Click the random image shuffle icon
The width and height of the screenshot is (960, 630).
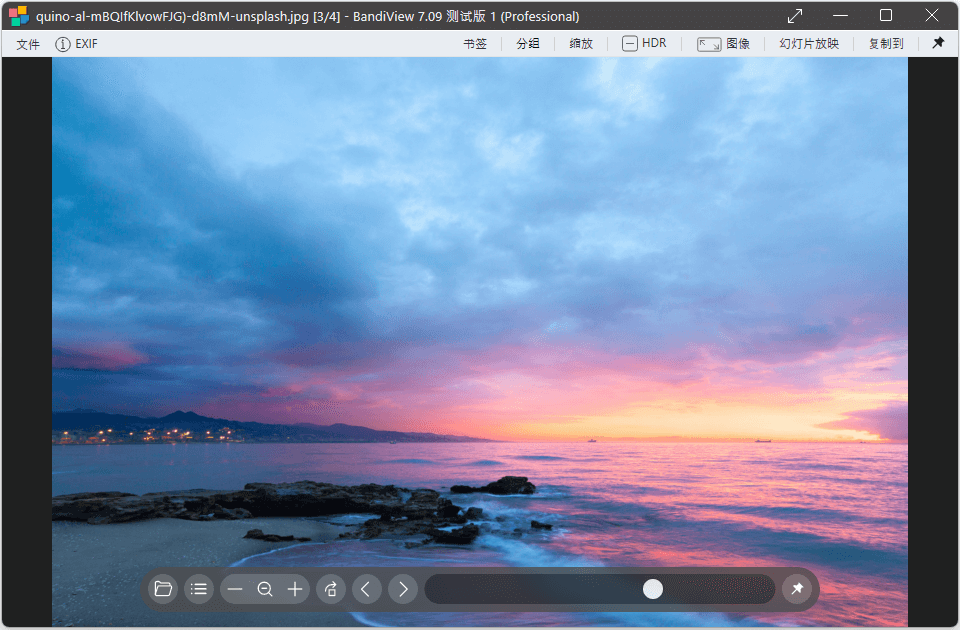tap(331, 589)
